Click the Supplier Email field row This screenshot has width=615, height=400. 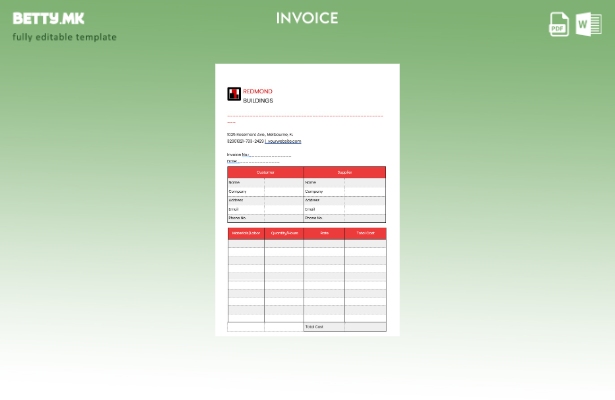(x=344, y=209)
